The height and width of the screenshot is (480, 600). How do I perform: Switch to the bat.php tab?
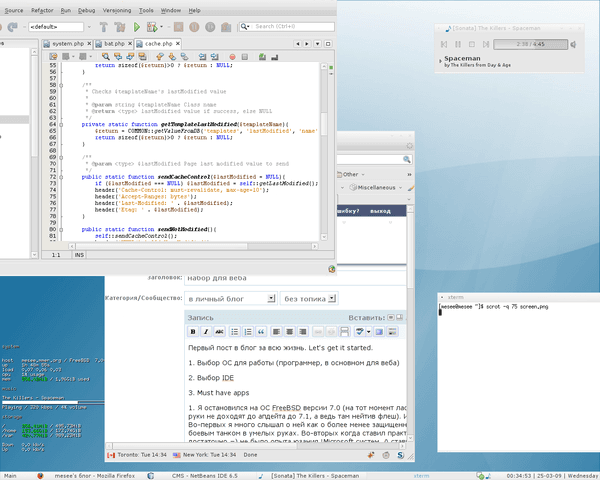(114, 44)
